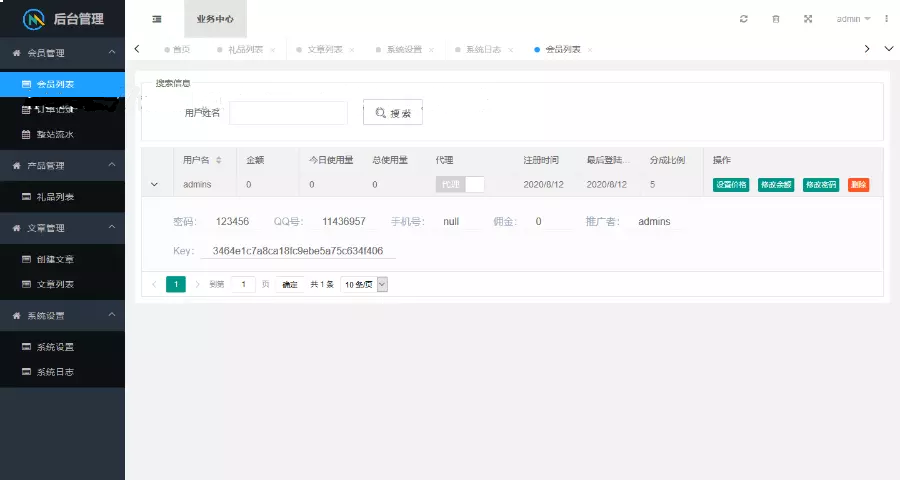Open the tab options down chevron
This screenshot has height=480, width=900.
point(889,49)
